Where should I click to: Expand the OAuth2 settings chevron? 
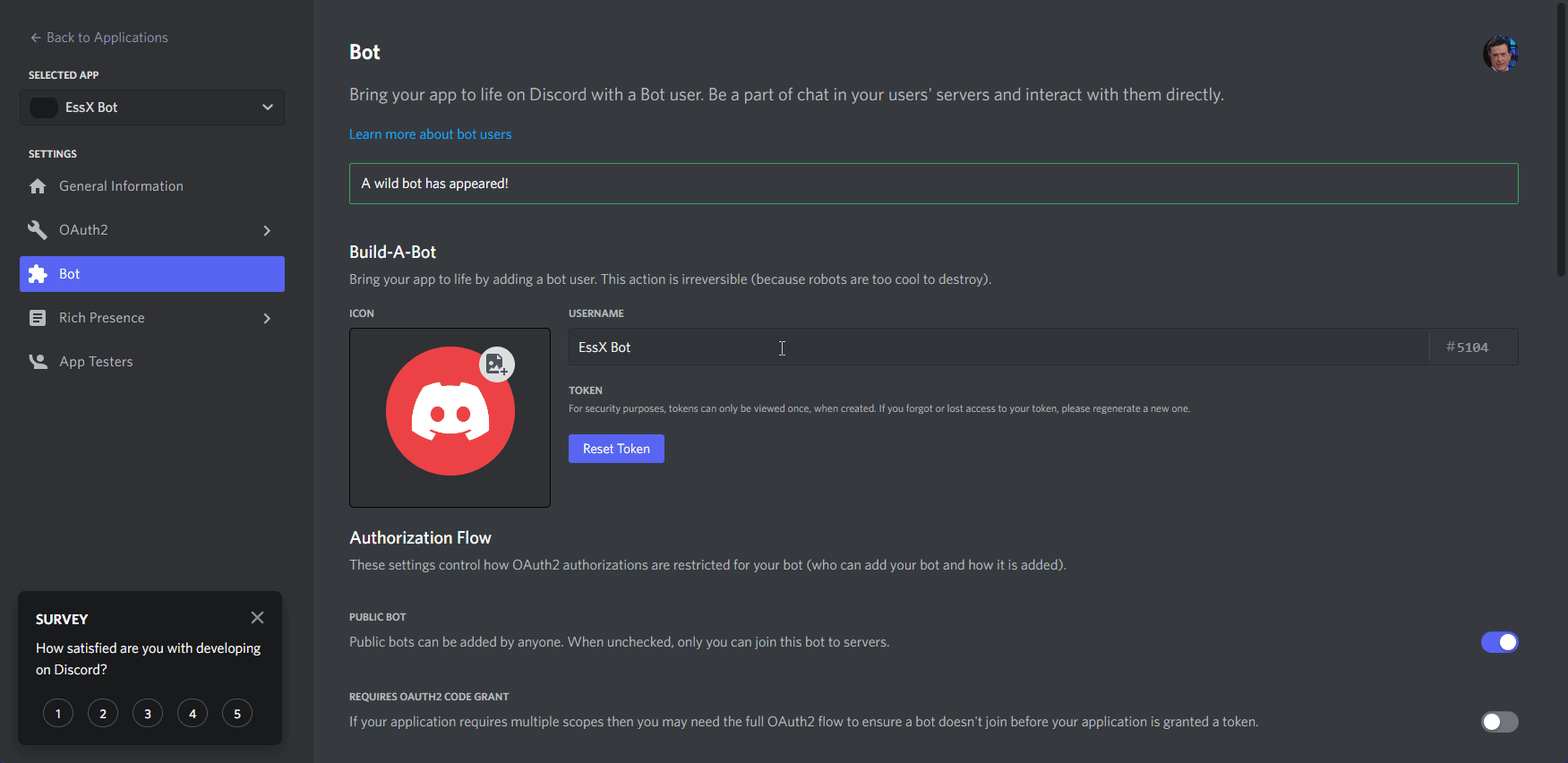point(266,229)
